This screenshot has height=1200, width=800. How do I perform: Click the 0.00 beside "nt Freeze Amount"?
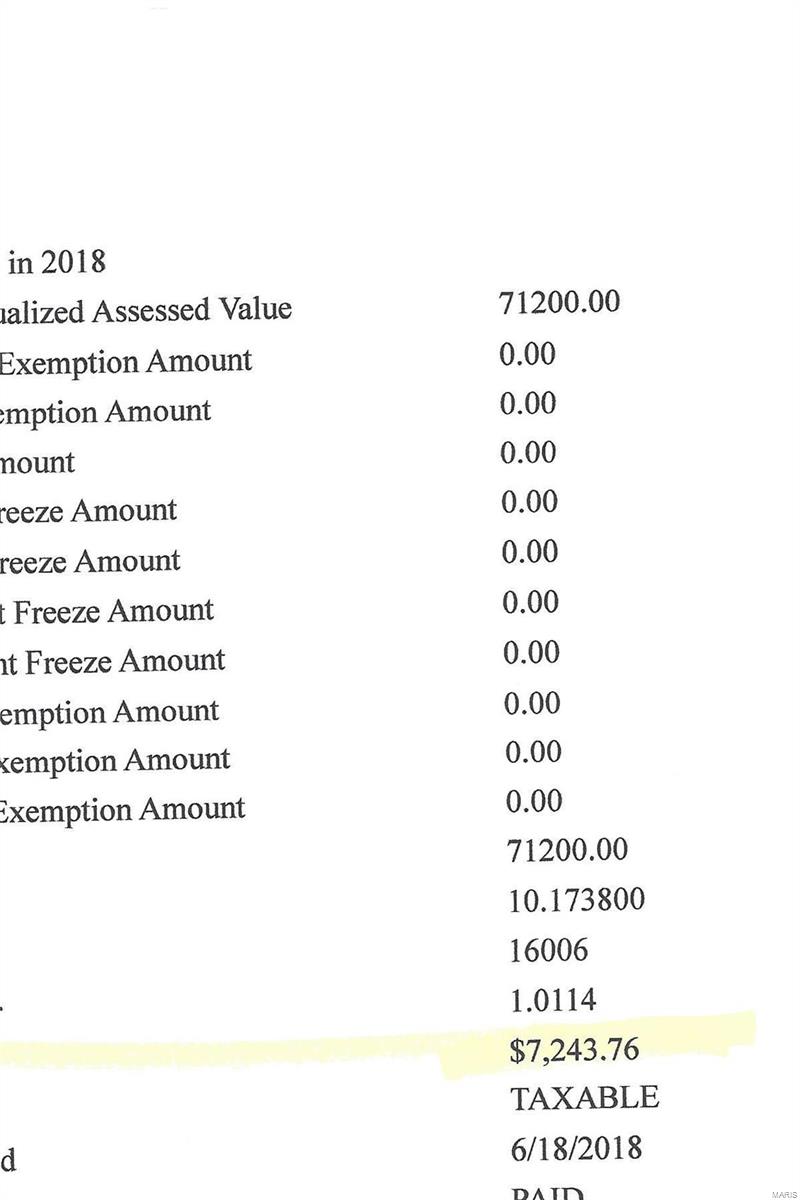click(x=530, y=653)
